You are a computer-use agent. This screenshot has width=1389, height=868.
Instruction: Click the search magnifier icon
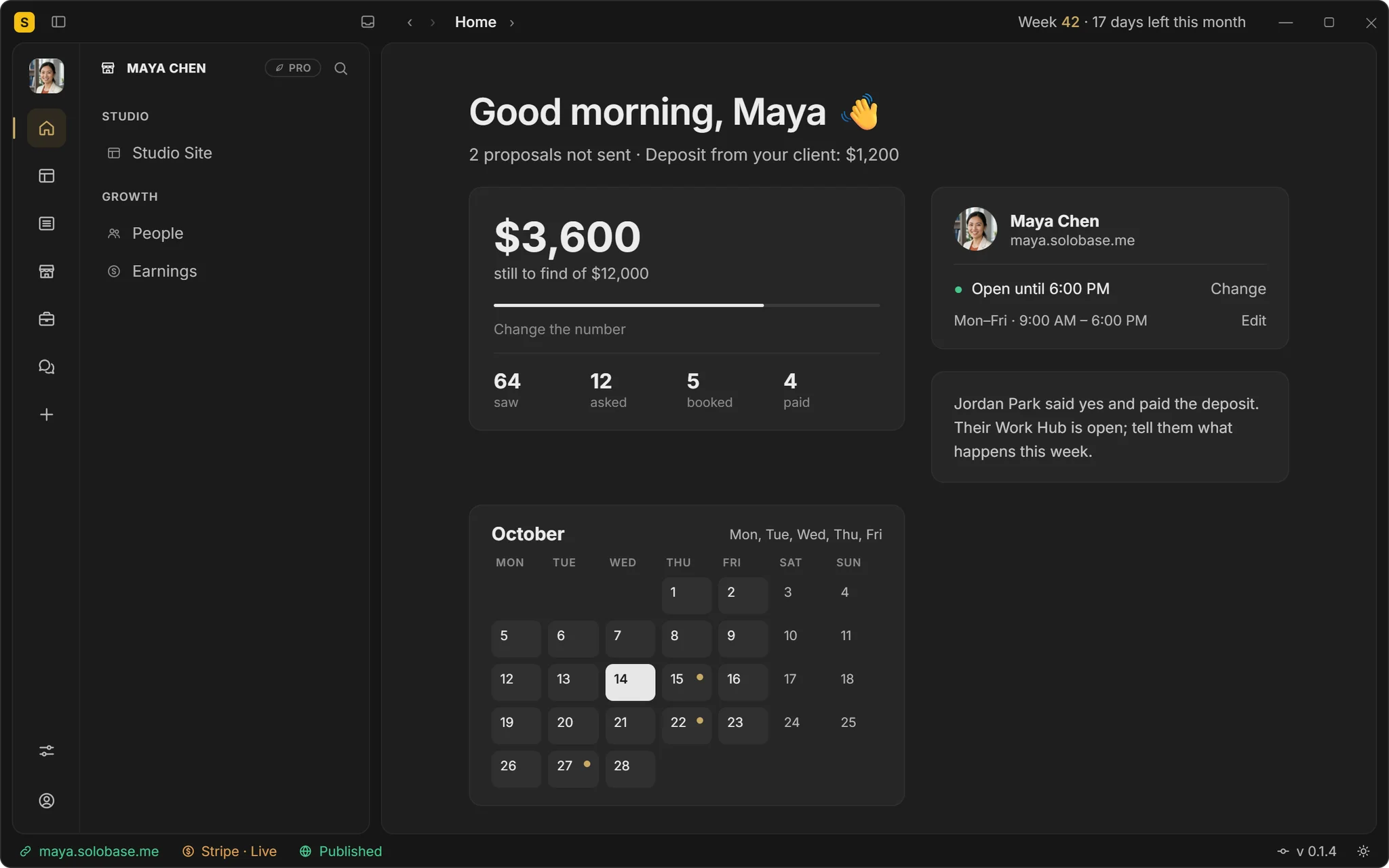click(x=340, y=68)
